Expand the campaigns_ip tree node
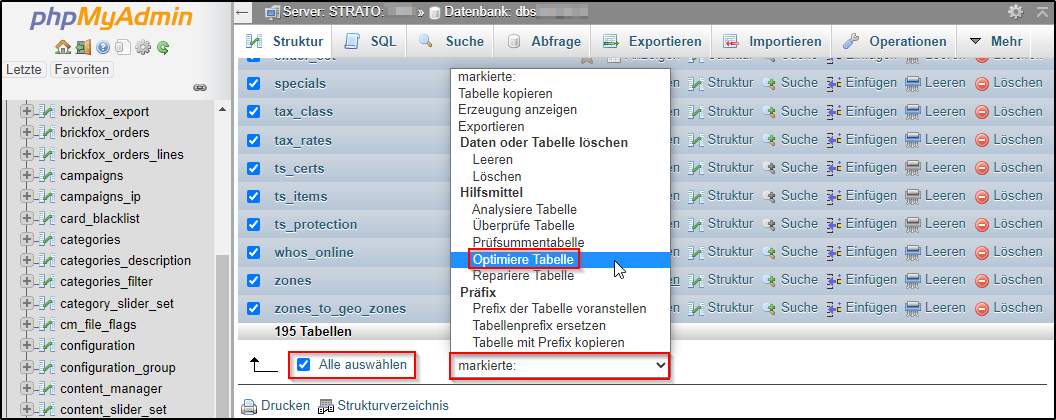 point(27,197)
